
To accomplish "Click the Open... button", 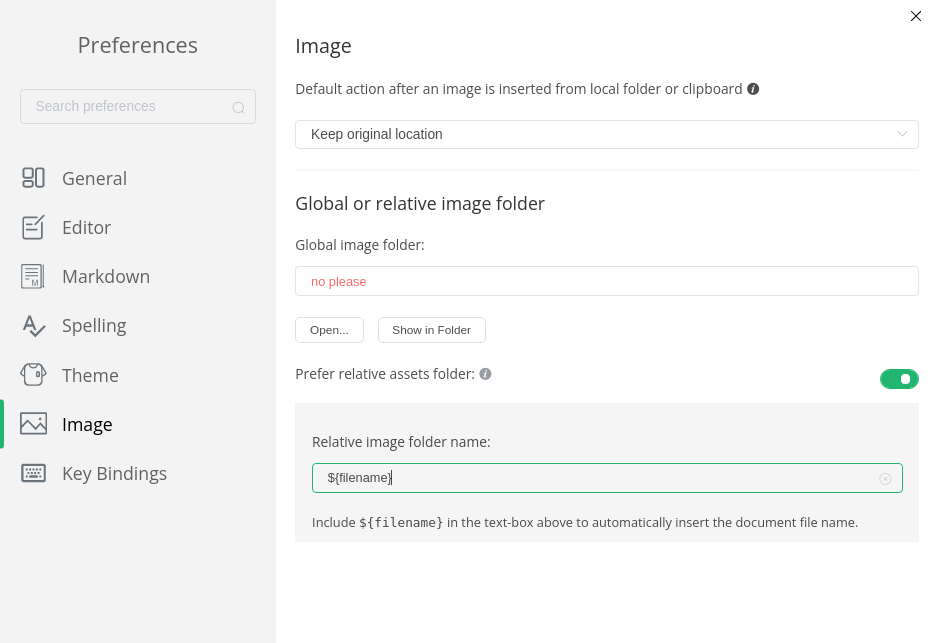I will point(330,330).
